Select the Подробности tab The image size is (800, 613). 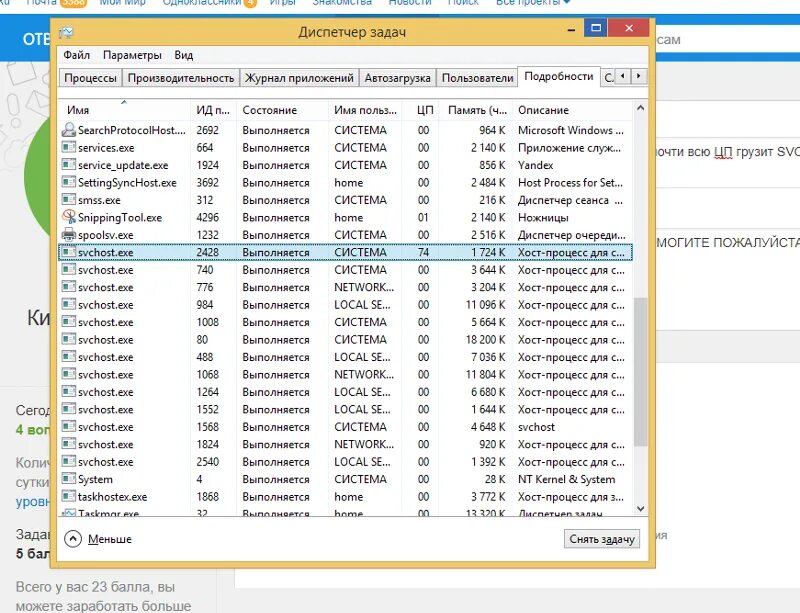tap(559, 77)
